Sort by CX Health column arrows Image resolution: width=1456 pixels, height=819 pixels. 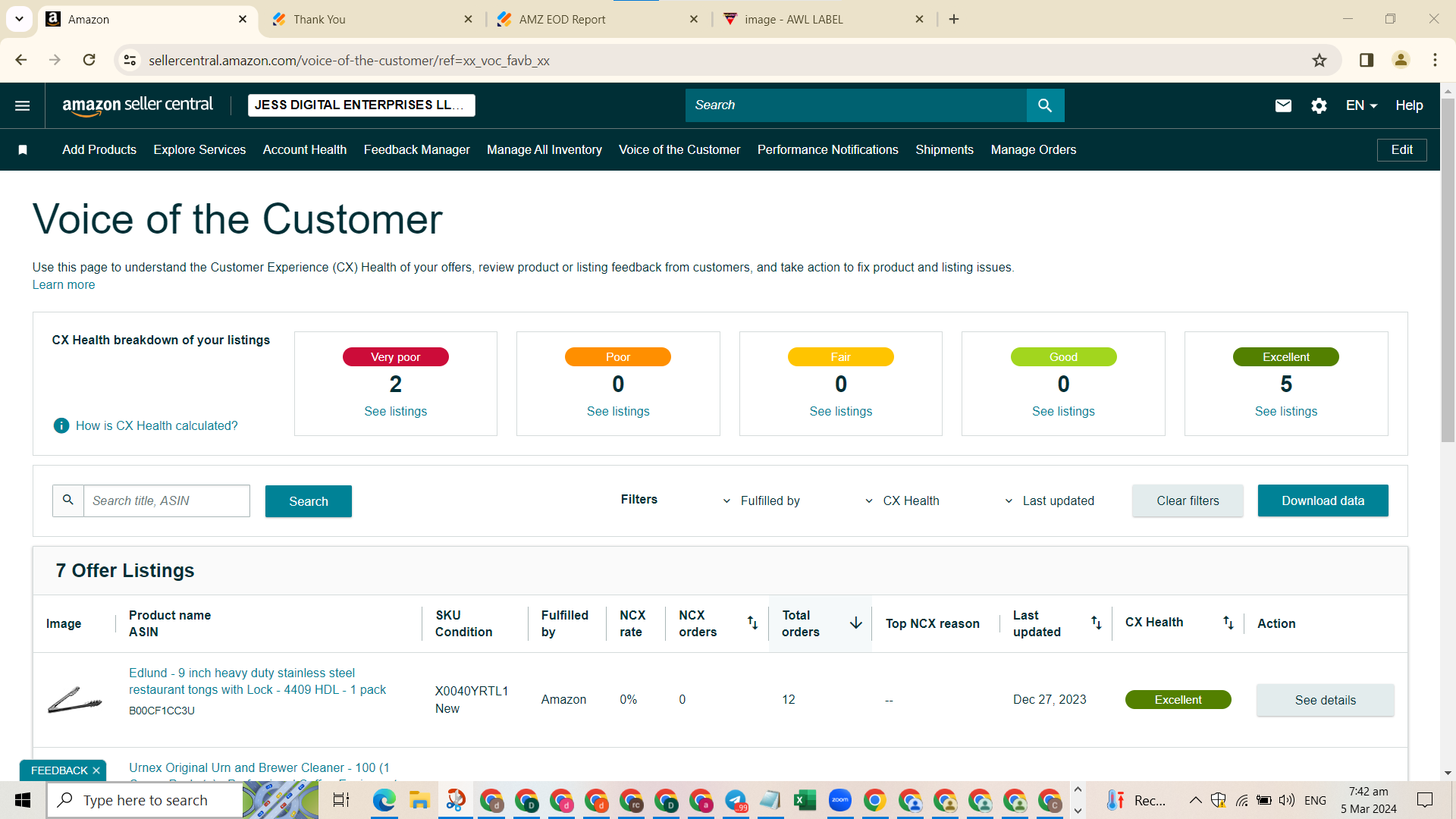(x=1228, y=623)
